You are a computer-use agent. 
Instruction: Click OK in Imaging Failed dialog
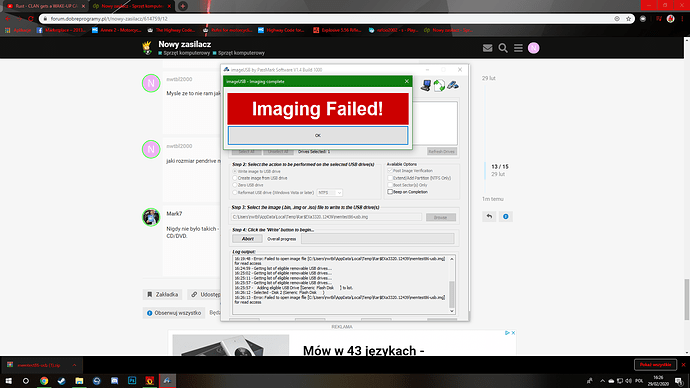click(318, 135)
